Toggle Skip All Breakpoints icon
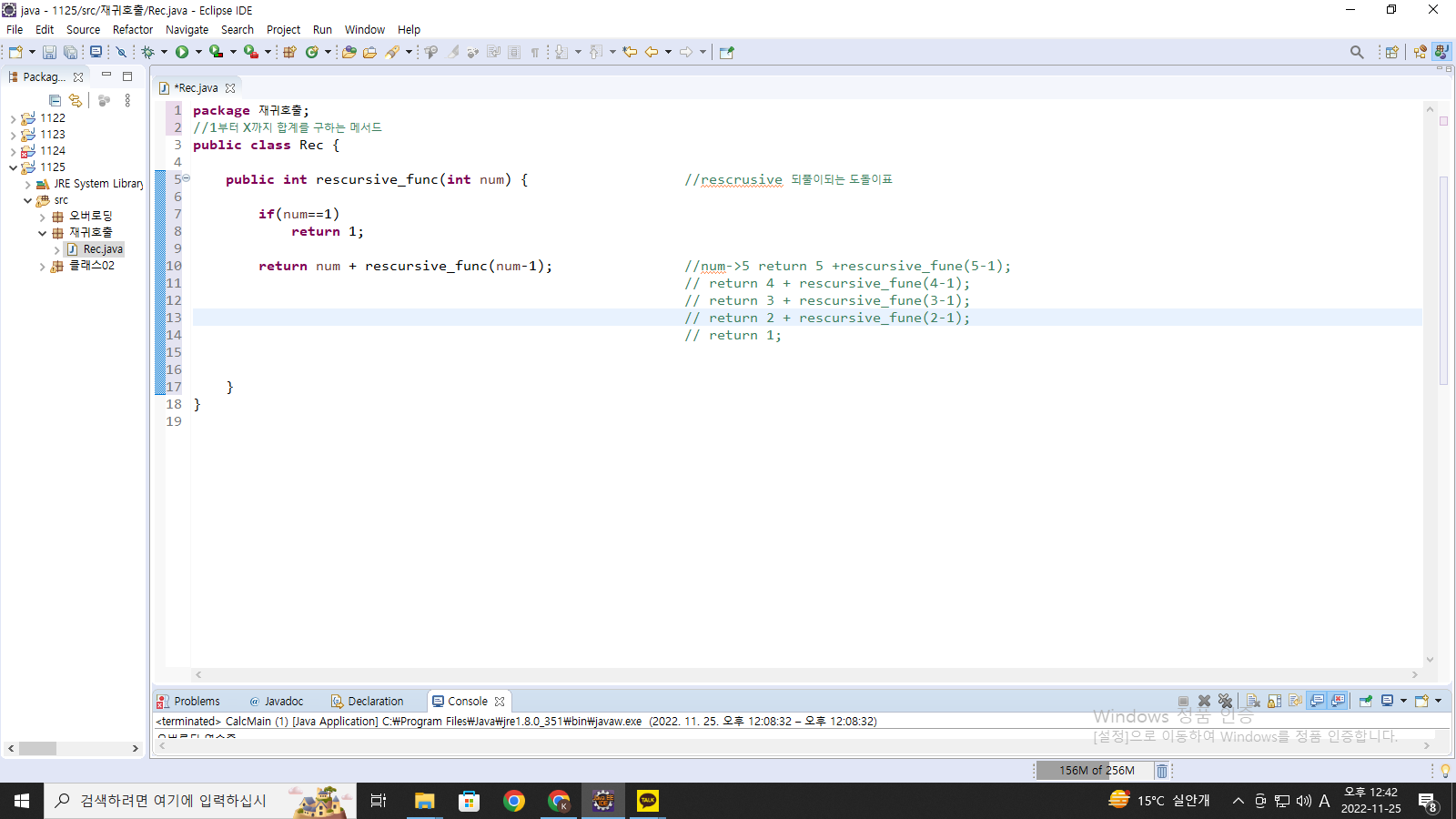This screenshot has width=1456, height=819. tap(121, 53)
